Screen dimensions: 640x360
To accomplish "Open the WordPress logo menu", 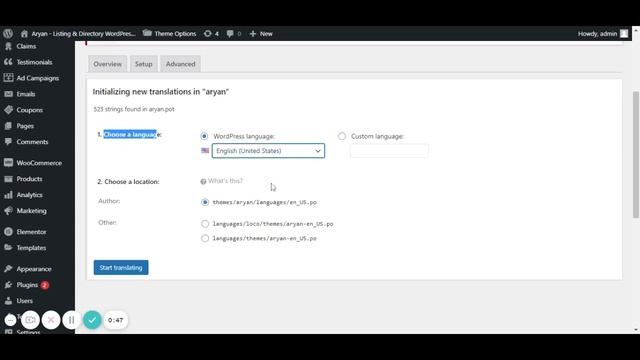I will pos(8,33).
